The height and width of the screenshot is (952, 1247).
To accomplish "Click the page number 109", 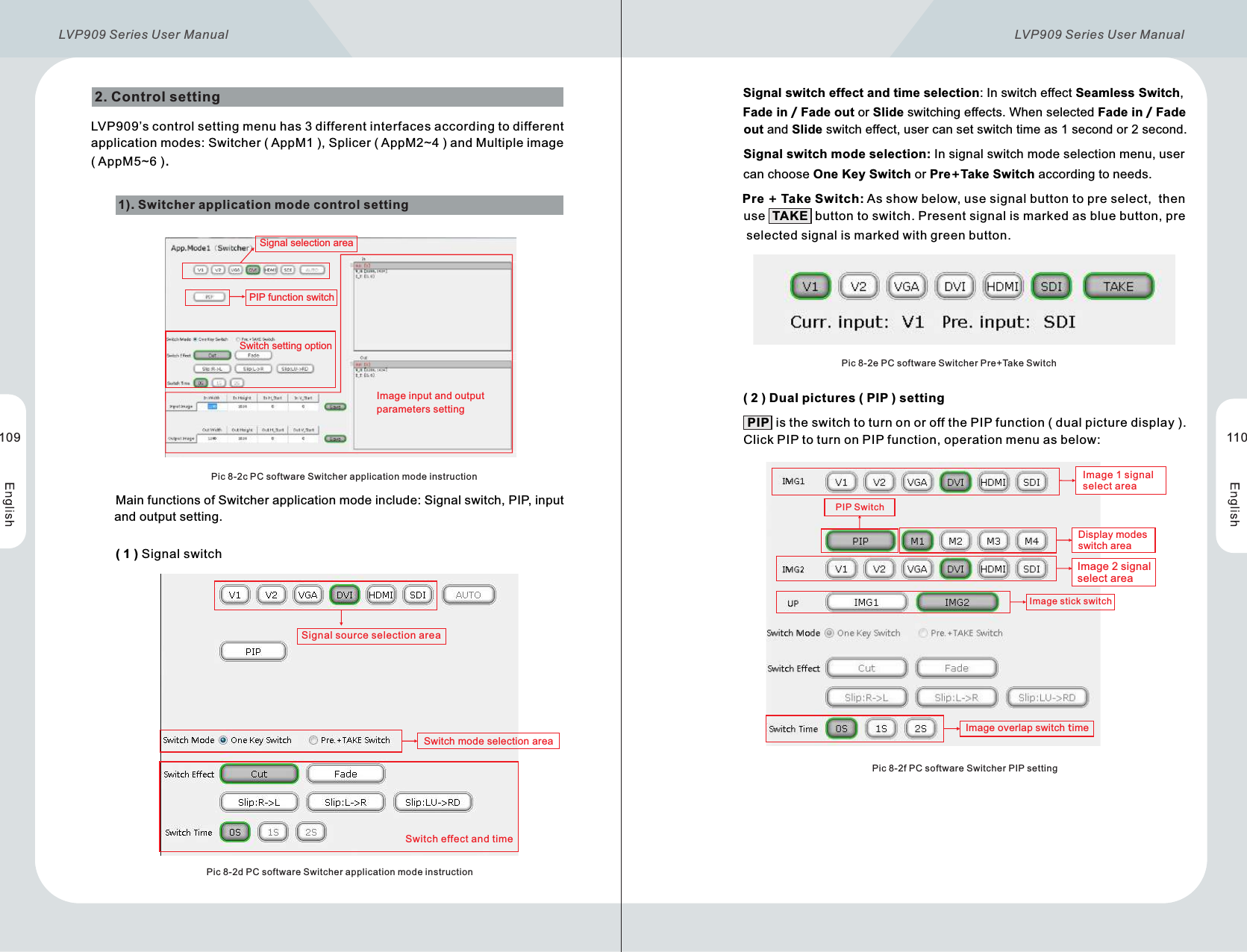I will click(x=10, y=437).
